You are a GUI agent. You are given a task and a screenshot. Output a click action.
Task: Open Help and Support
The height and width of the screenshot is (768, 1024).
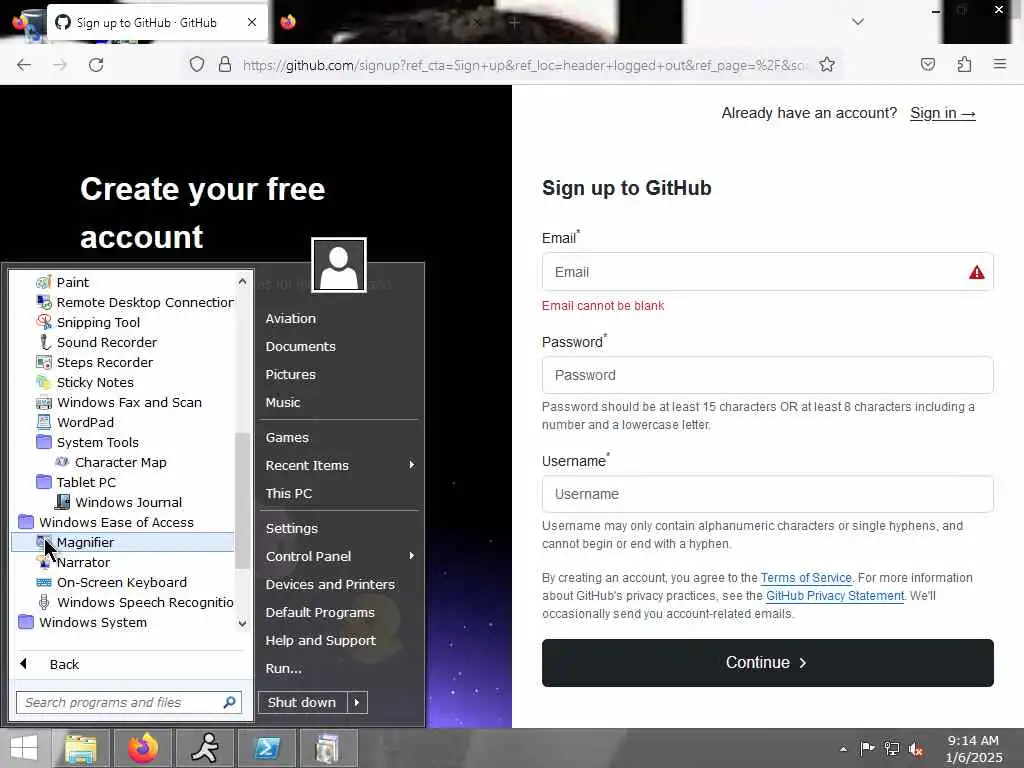[x=321, y=641]
